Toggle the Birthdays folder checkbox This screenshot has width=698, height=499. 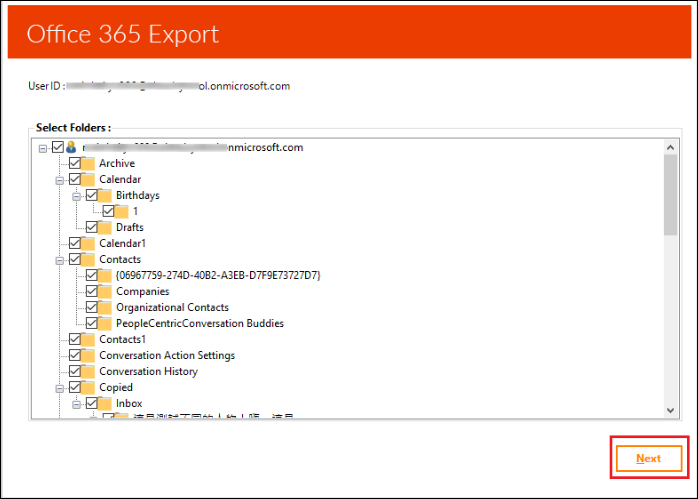click(x=92, y=195)
